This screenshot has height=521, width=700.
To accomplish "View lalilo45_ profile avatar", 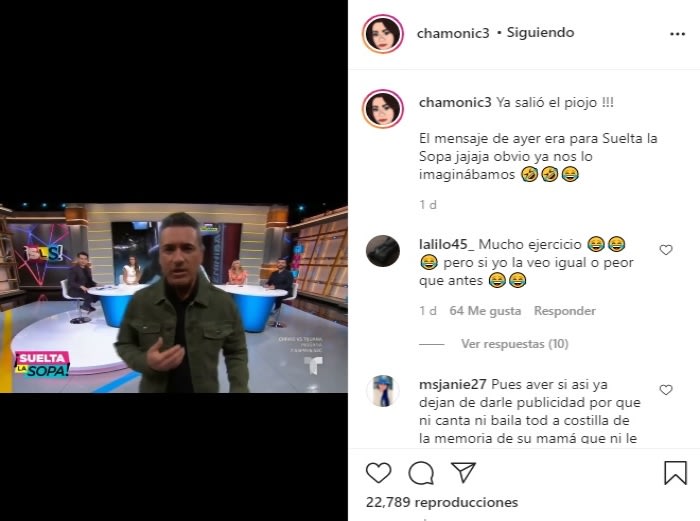I will (383, 251).
